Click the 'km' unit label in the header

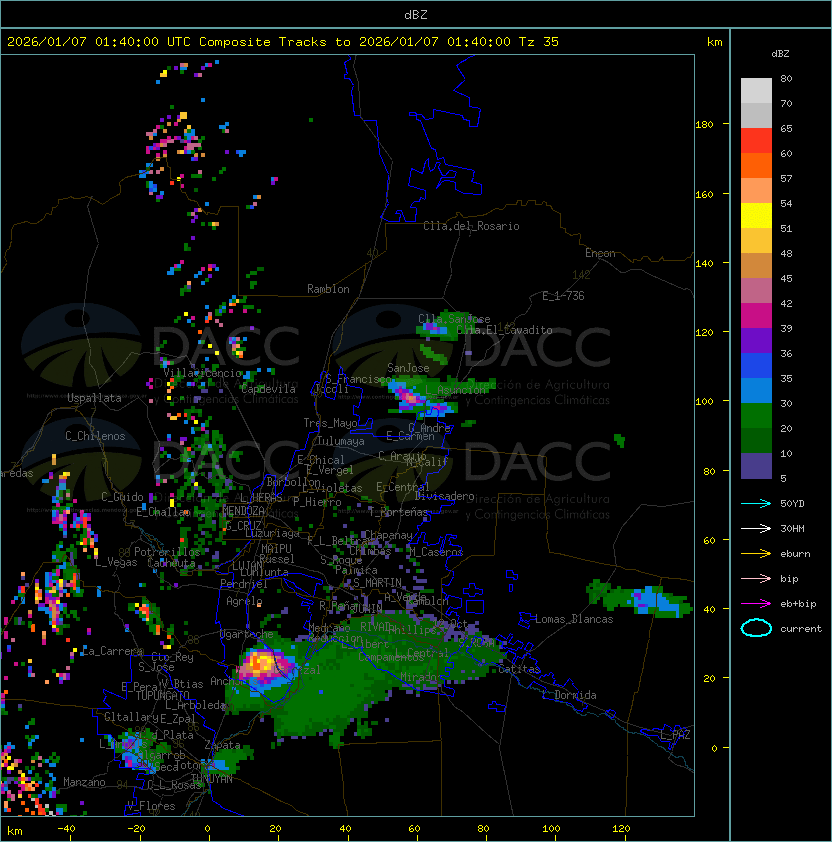(714, 42)
